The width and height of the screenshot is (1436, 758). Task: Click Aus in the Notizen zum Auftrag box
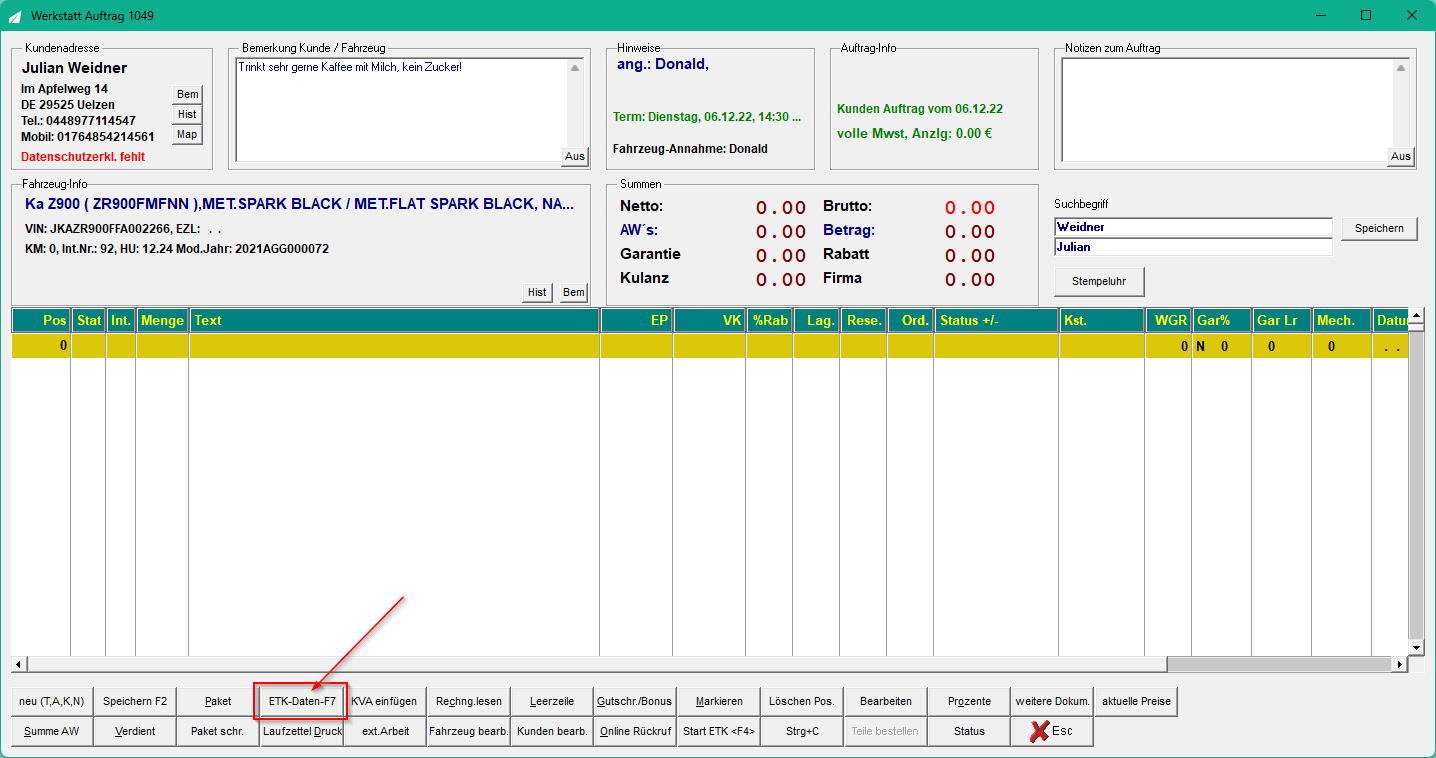(x=1401, y=156)
